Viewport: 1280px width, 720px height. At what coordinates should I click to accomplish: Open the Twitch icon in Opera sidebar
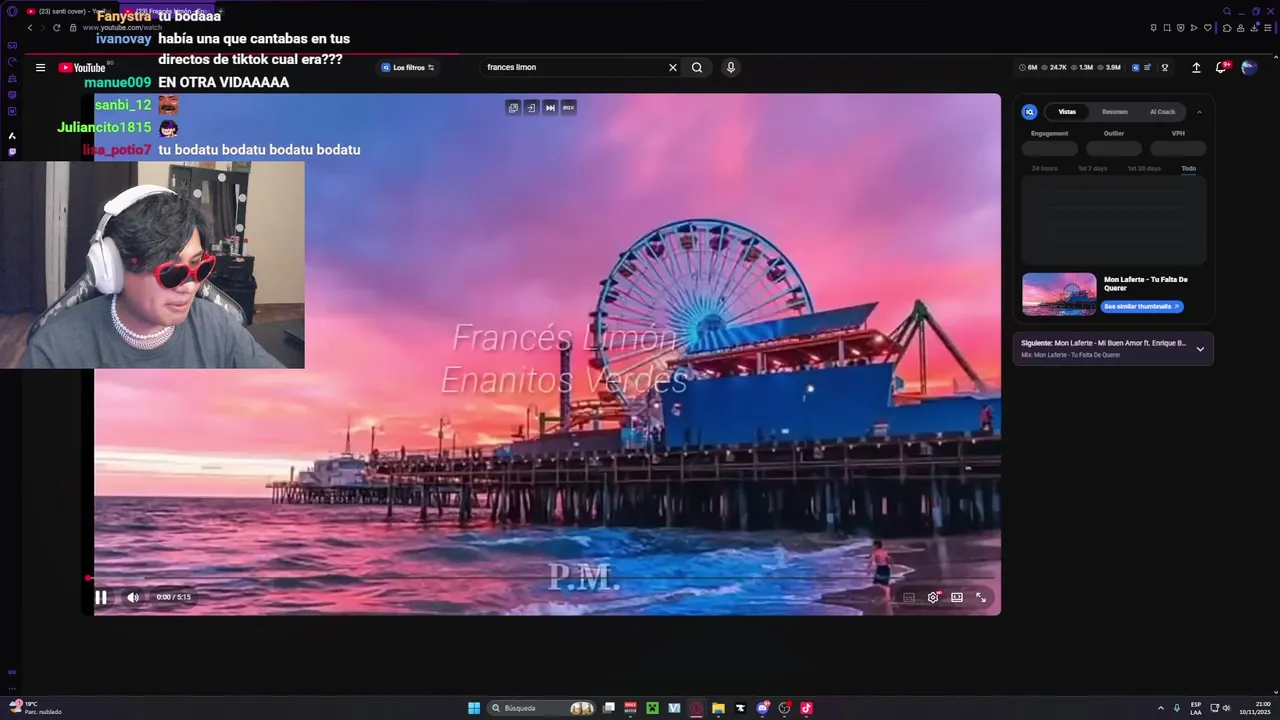[x=12, y=152]
